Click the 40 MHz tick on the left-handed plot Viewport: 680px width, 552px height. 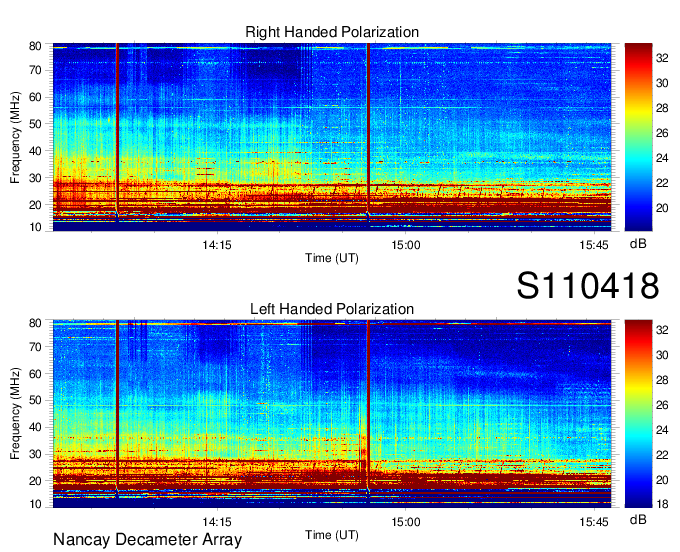pyautogui.click(x=35, y=427)
